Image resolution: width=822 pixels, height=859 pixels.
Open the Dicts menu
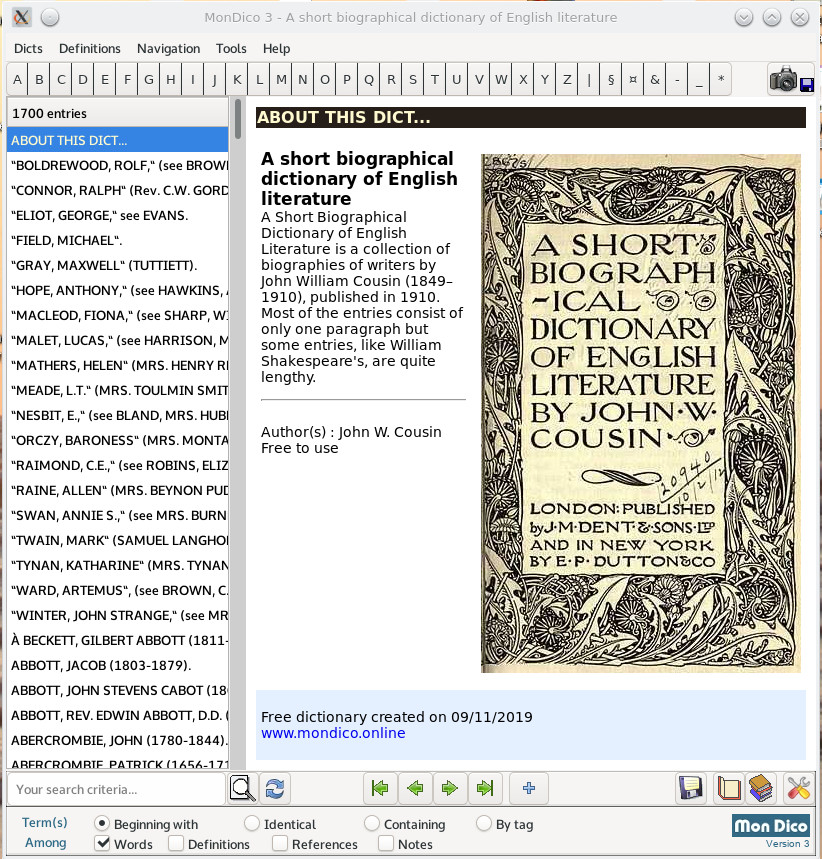pyautogui.click(x=28, y=49)
